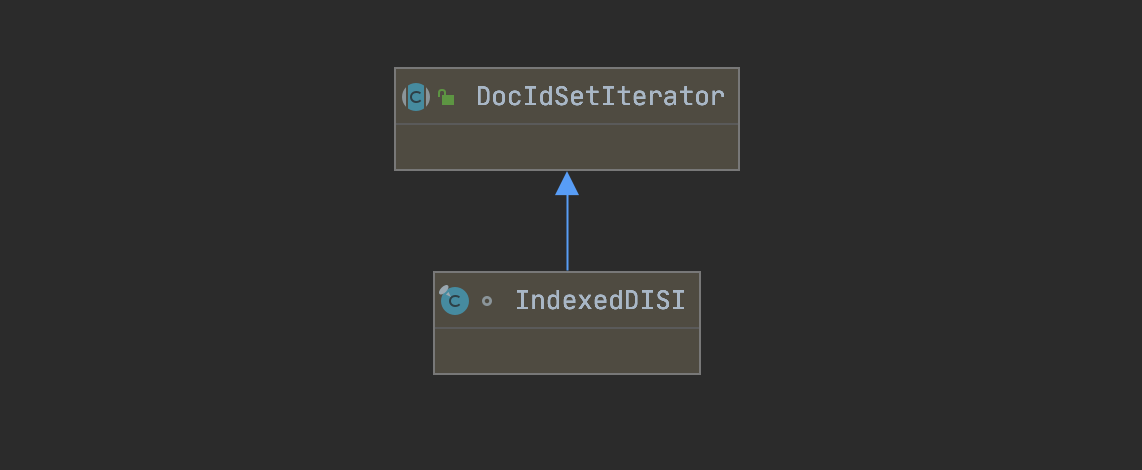Click the divider line inside the DocIdSetIterator node
The width and height of the screenshot is (1142, 470).
click(x=567, y=124)
